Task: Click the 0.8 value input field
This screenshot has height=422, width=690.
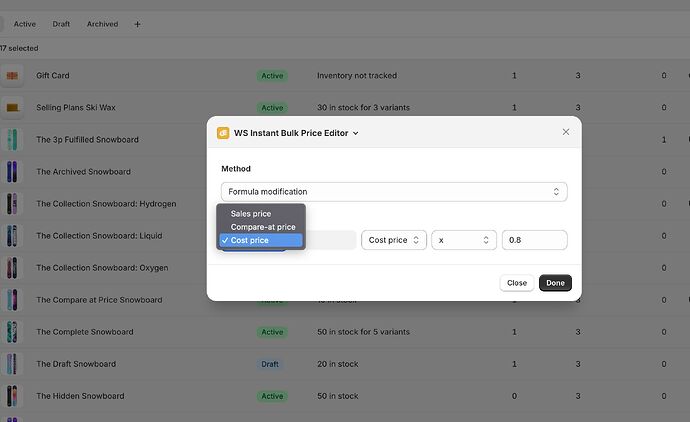Action: pos(534,240)
